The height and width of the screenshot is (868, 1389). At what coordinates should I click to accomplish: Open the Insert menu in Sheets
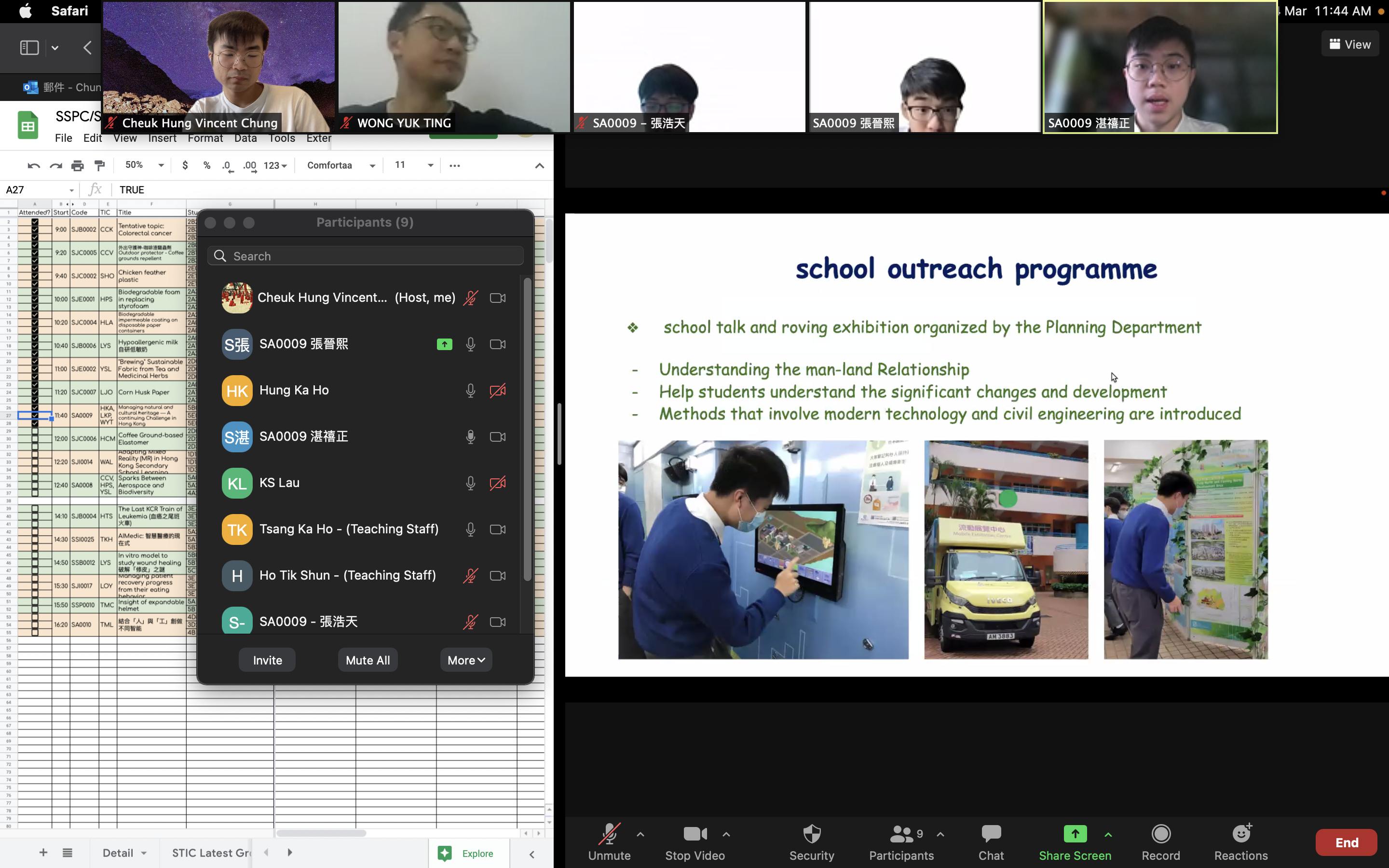(162, 138)
